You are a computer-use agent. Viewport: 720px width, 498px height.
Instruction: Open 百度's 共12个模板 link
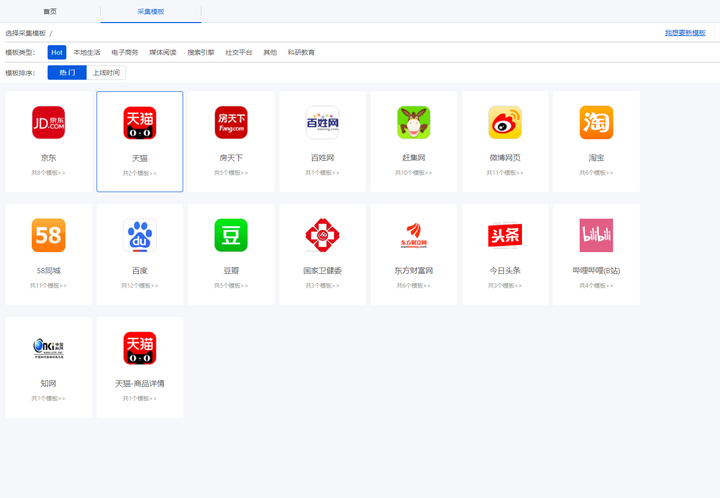140,285
